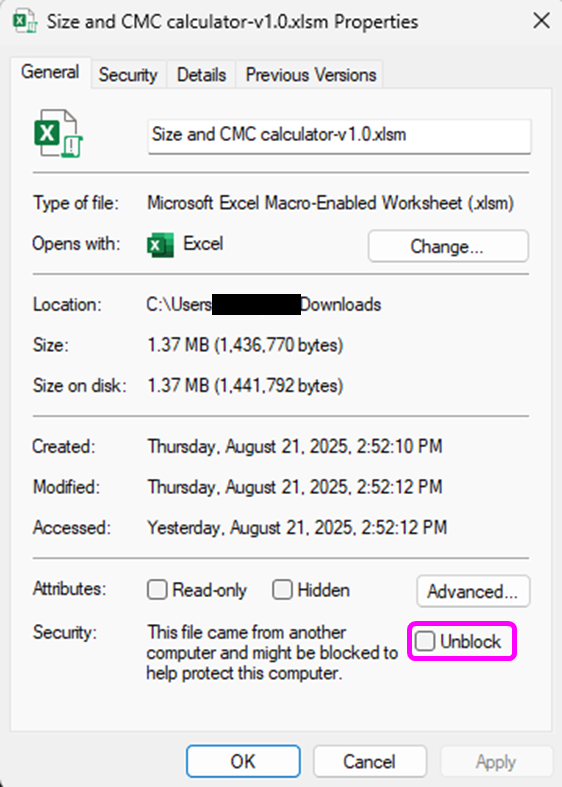Viewport: 562px width, 787px height.
Task: Click the title bar Excel file icon
Action: pos(25,22)
